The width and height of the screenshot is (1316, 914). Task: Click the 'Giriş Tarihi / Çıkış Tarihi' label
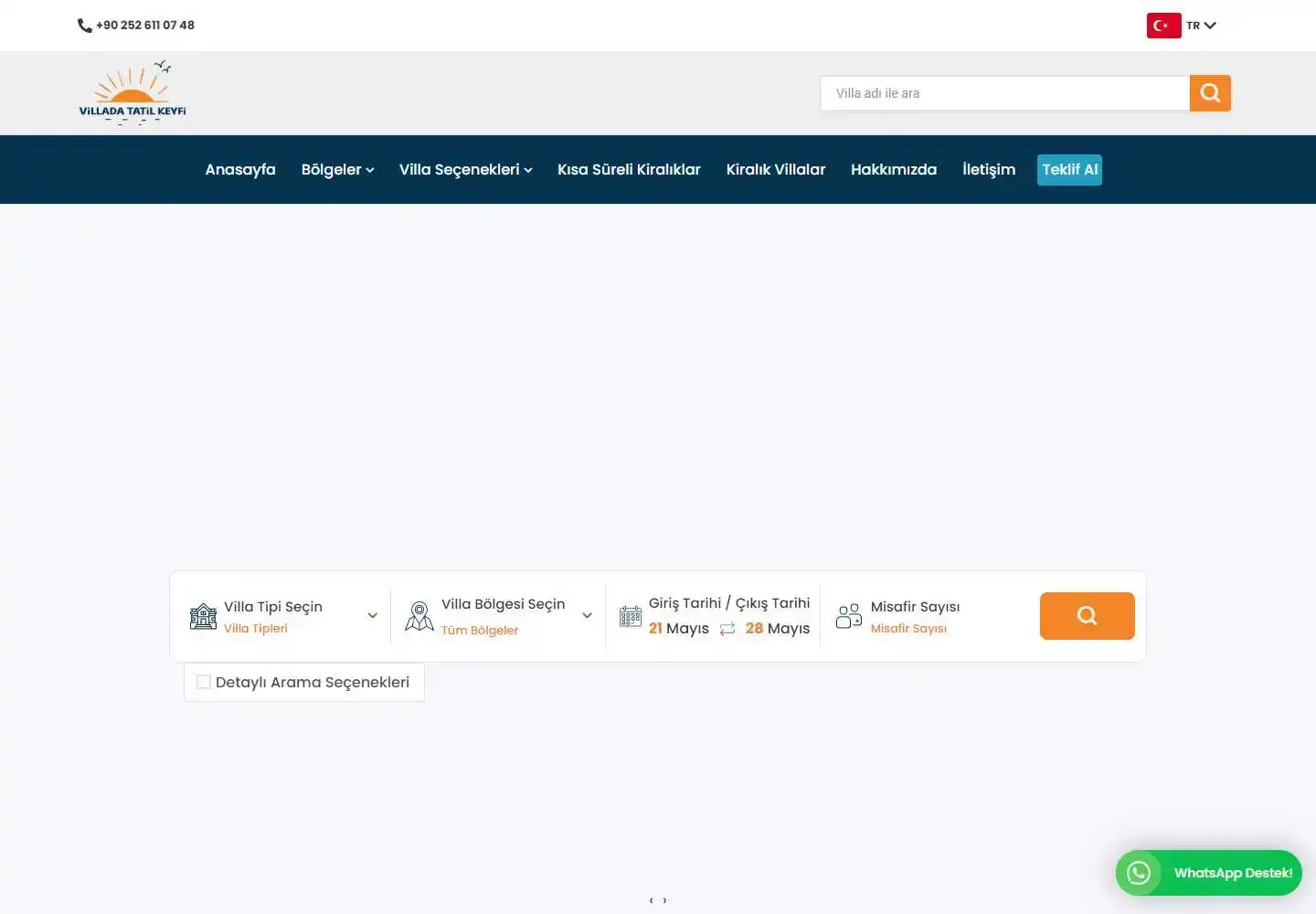729,603
